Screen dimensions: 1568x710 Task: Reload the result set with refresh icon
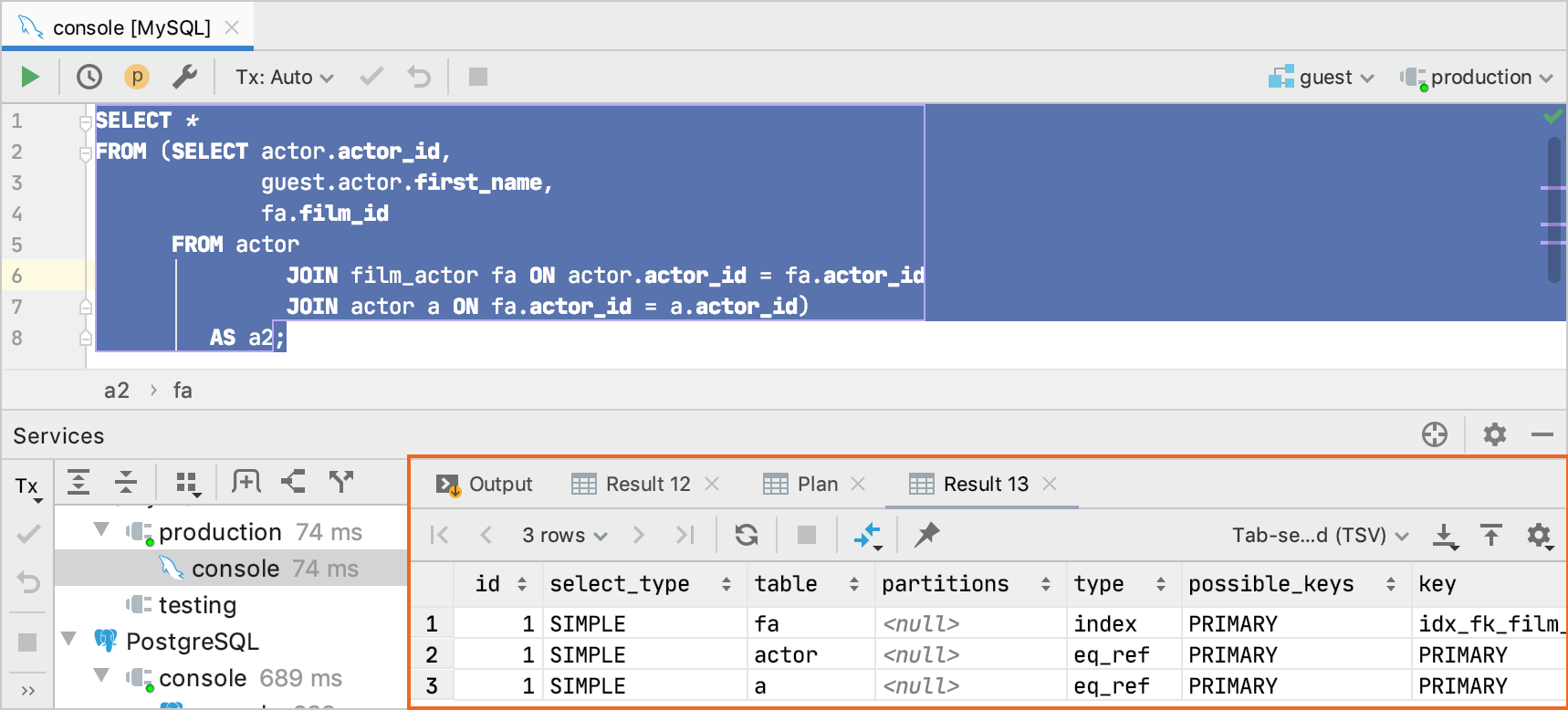pos(747,535)
